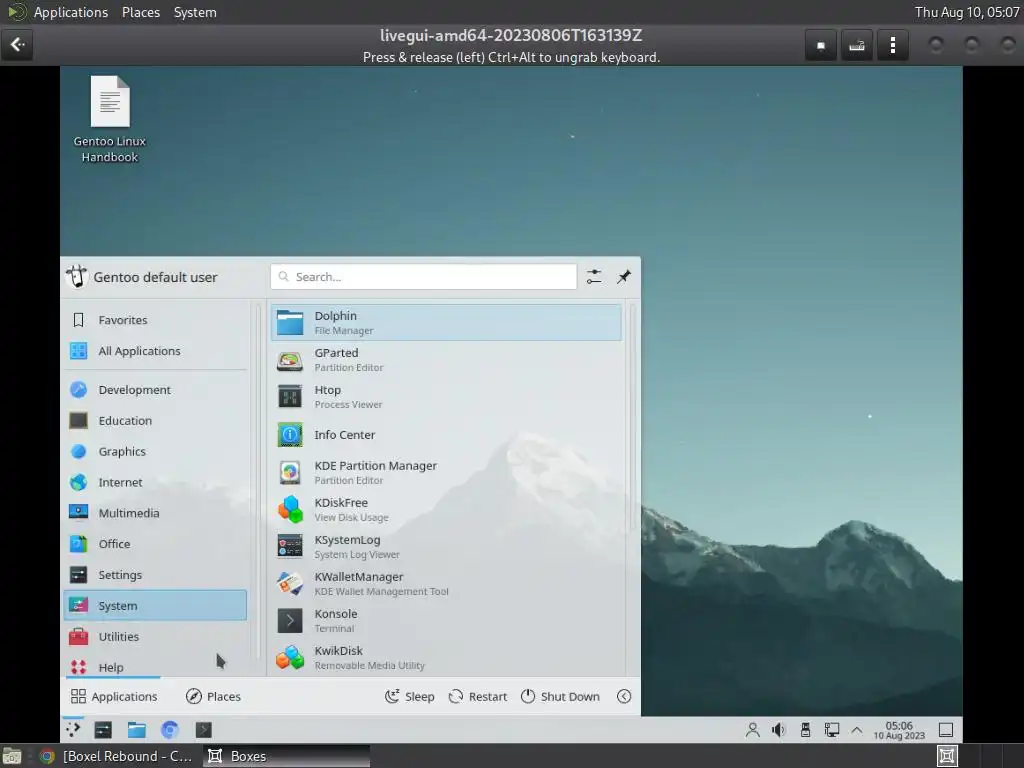Launch GParted partition editor

[x=446, y=360]
